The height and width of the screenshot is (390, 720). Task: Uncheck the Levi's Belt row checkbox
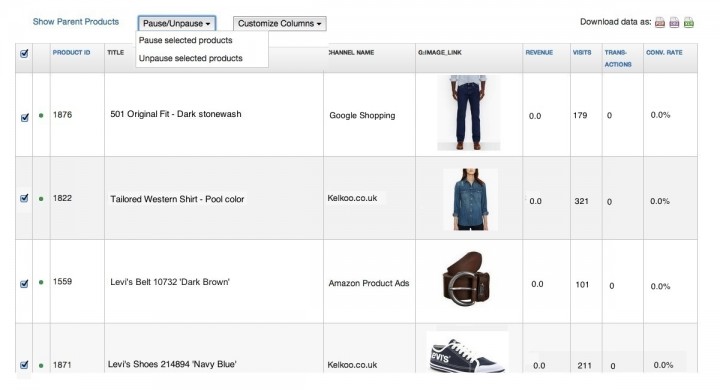point(24,283)
